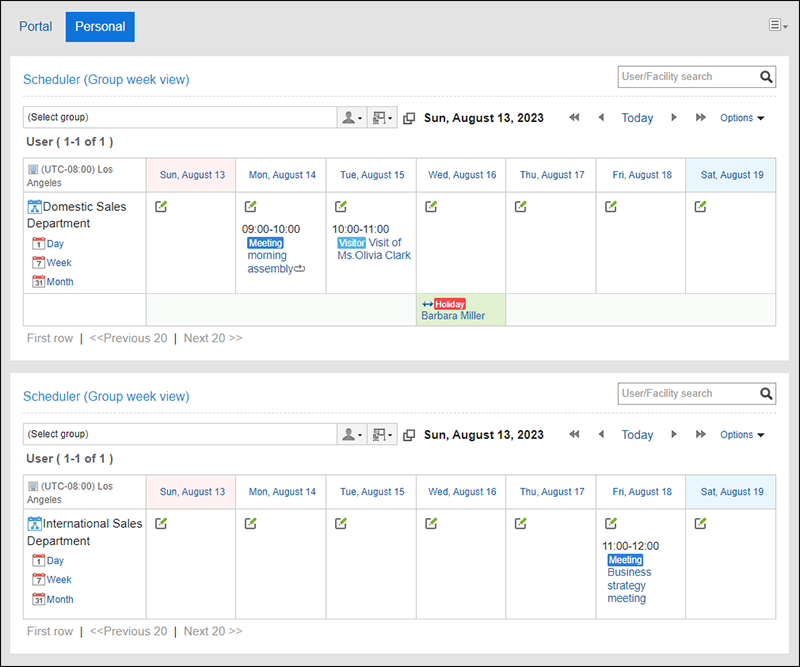800x667 pixels.
Task: Open Month view for Domestic Sales Department
Action: [x=53, y=282]
